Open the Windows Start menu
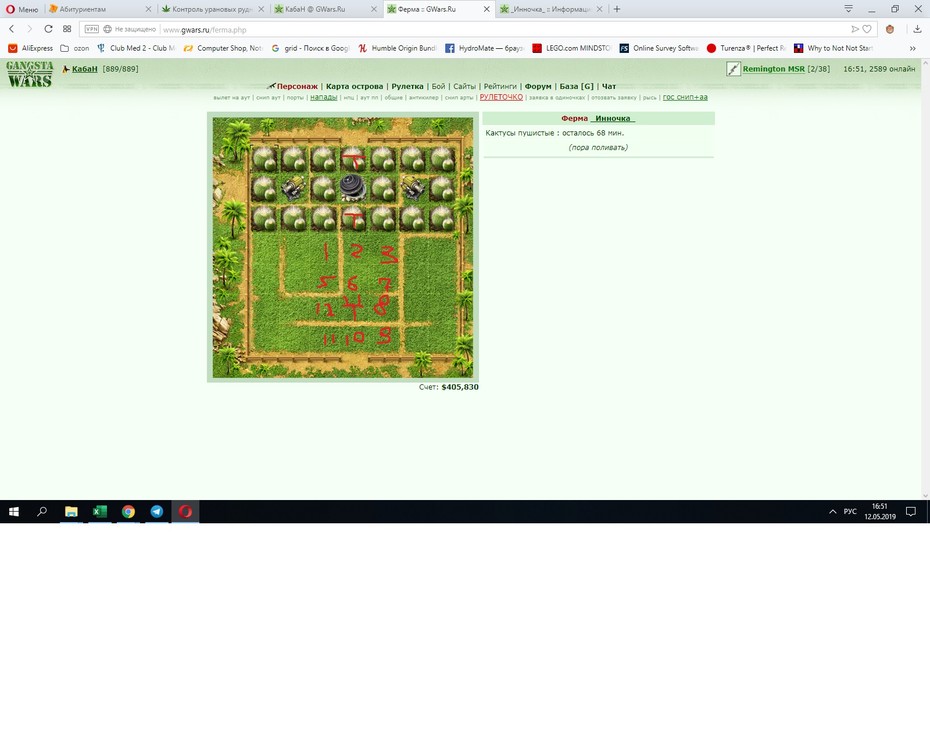 [14, 511]
